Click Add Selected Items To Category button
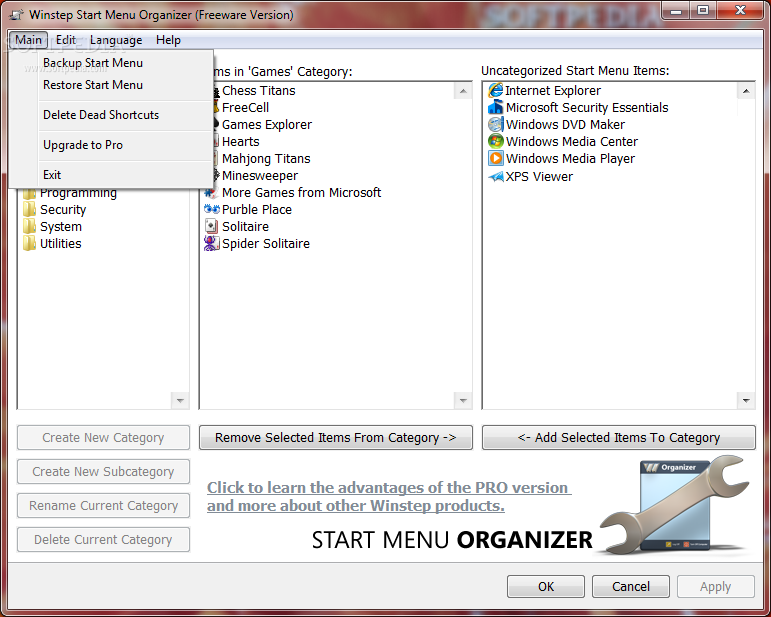 (x=619, y=438)
